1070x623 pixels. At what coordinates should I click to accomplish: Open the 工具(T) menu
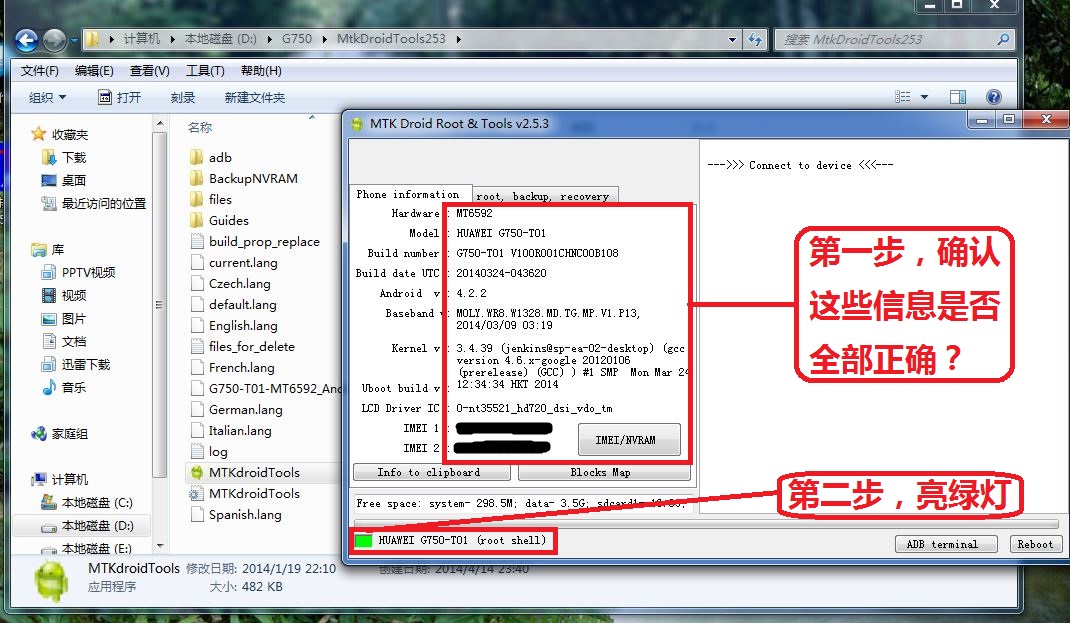click(205, 70)
